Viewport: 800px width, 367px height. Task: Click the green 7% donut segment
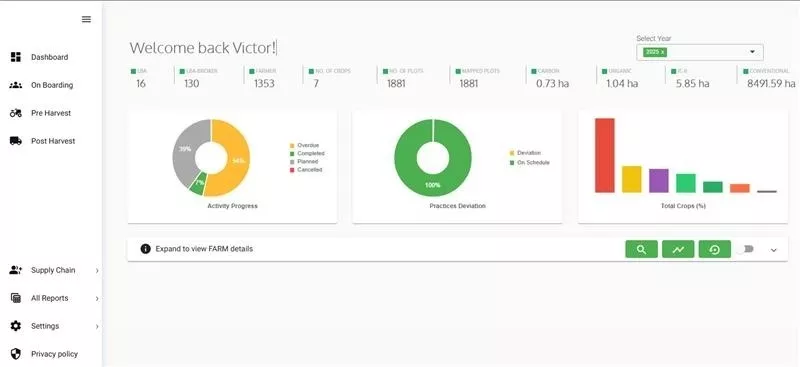[198, 184]
